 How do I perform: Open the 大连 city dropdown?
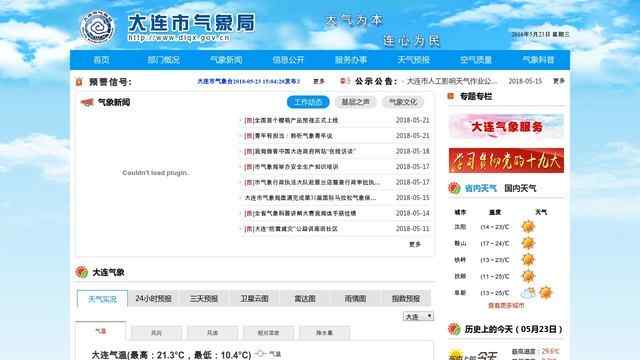coord(418,316)
